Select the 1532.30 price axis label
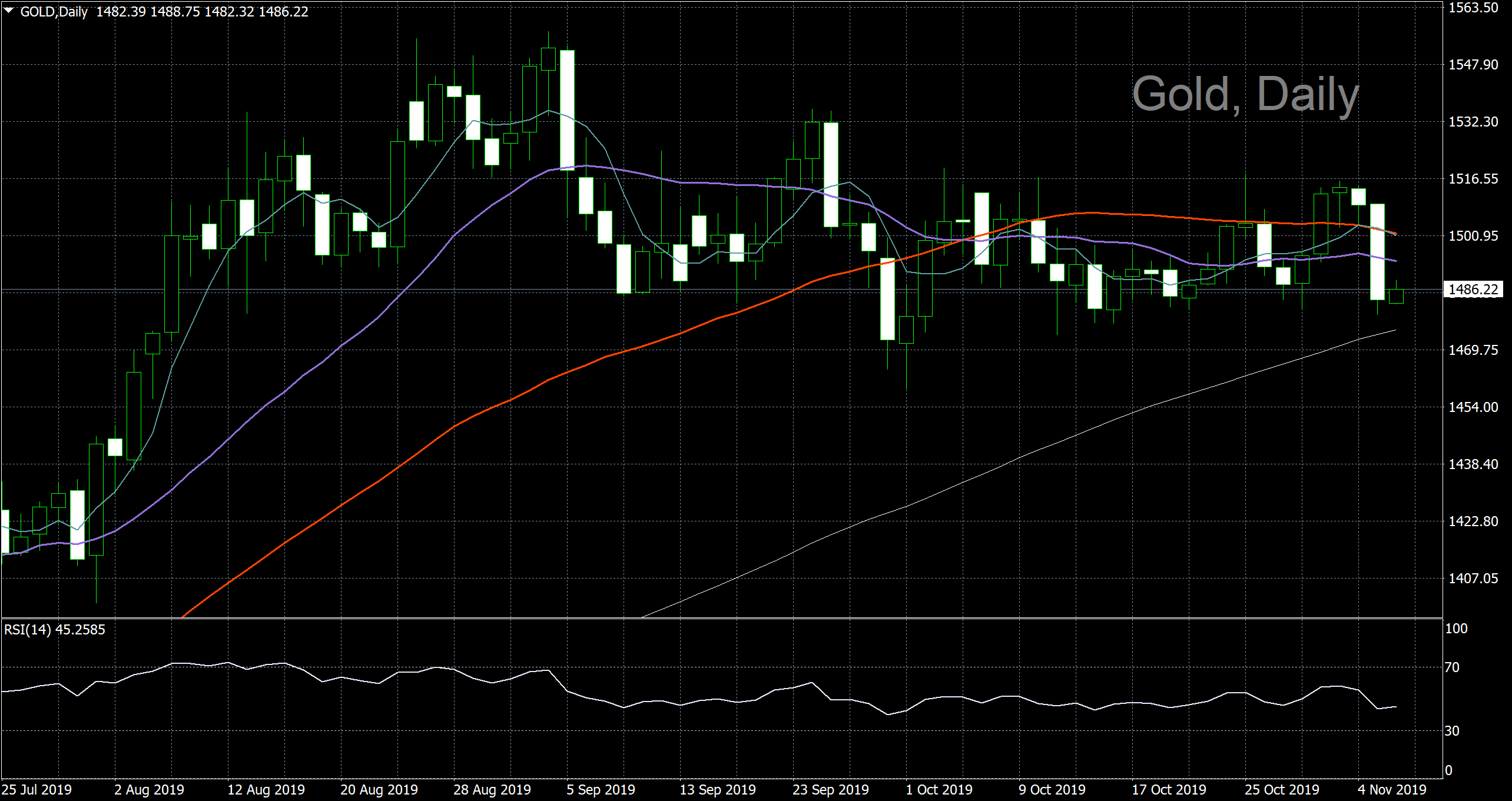Image resolution: width=1512 pixels, height=801 pixels. [x=1473, y=122]
